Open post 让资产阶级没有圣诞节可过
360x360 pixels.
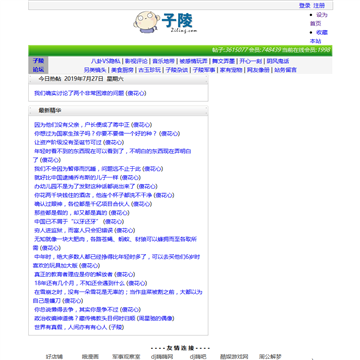(x=68, y=142)
